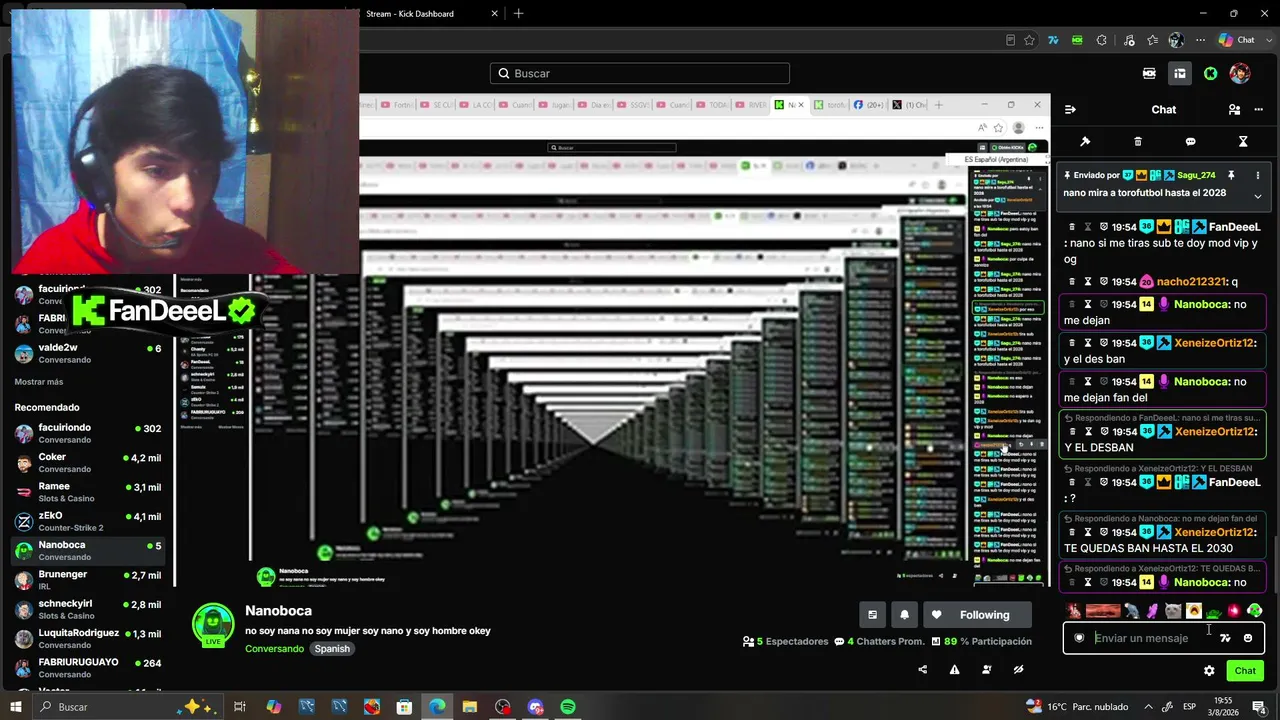This screenshot has width=1280, height=720.
Task: Open the valde2w followed channel
Action: 88,353
